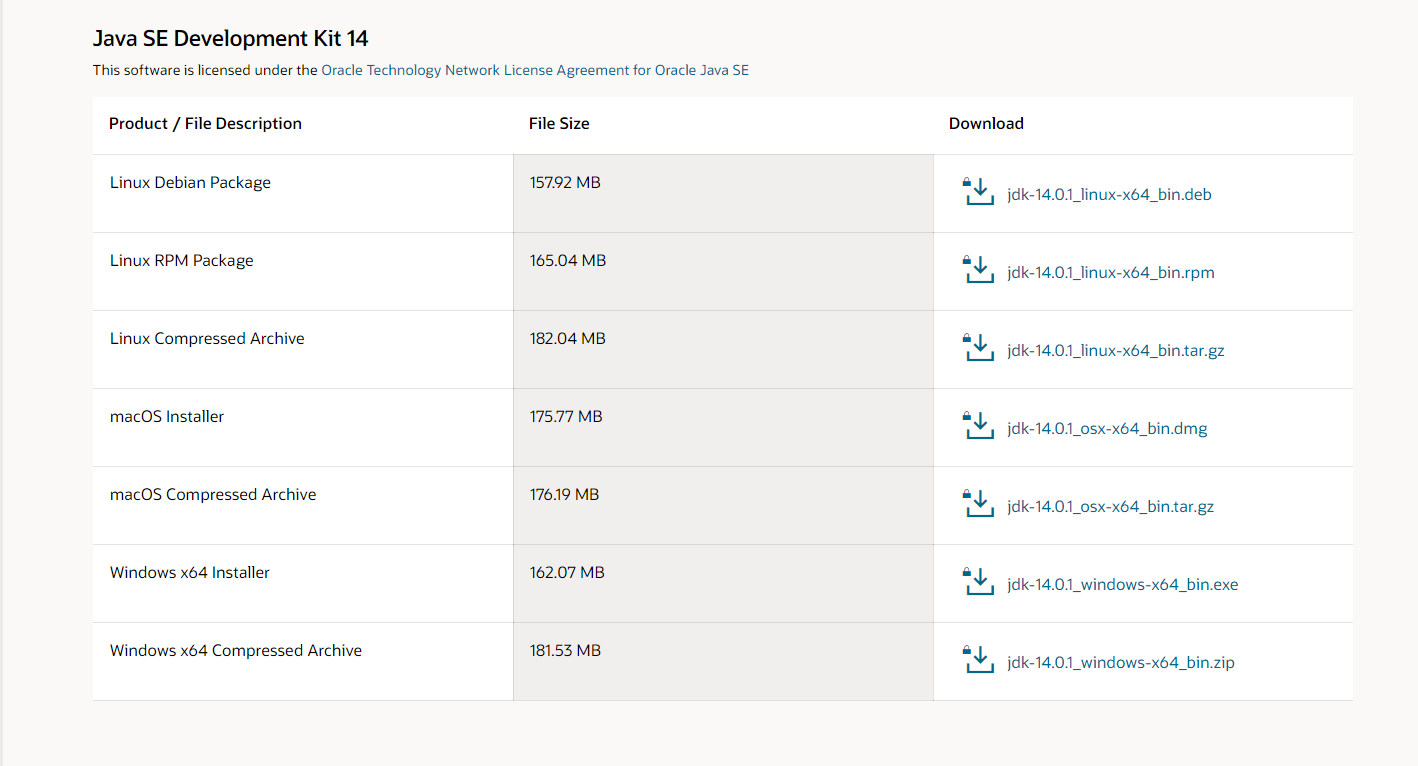Select macOS Compressed Archive row label
The image size is (1418, 766).
(x=213, y=495)
